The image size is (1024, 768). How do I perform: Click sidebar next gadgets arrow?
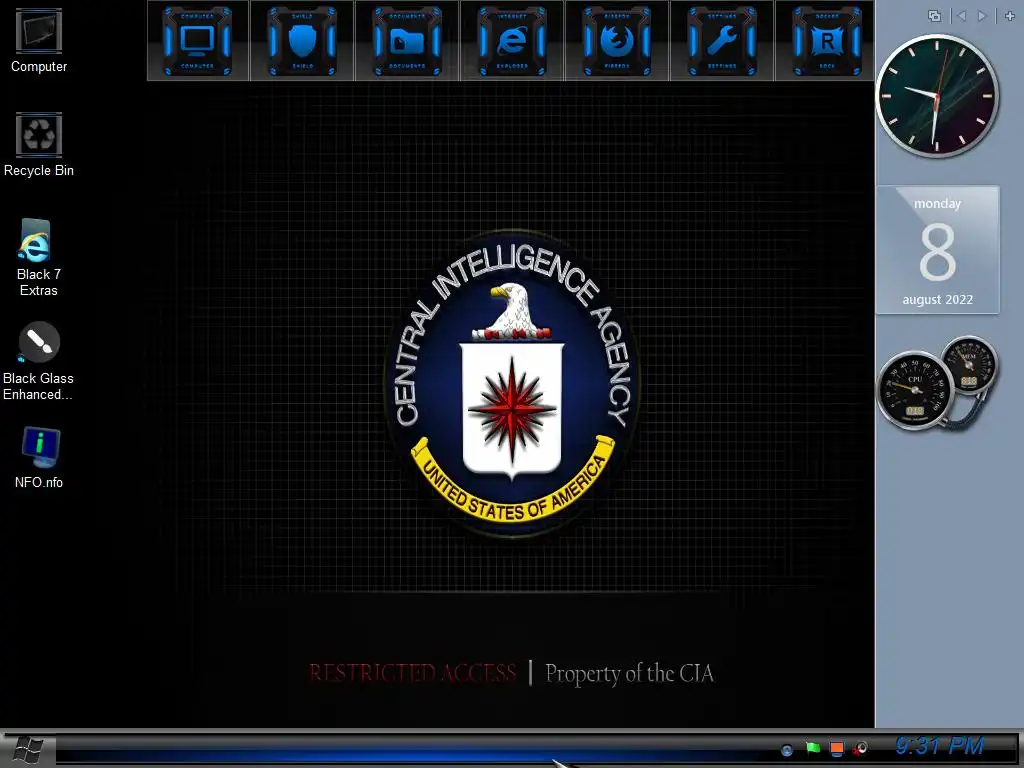982,16
